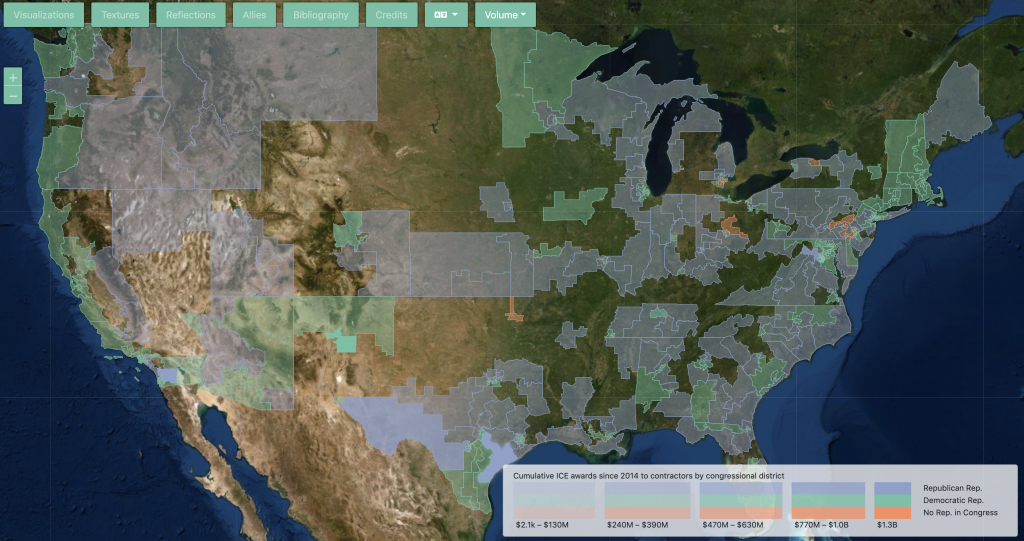Open the Visualizations section
Viewport: 1024px width, 541px height.
(44, 15)
